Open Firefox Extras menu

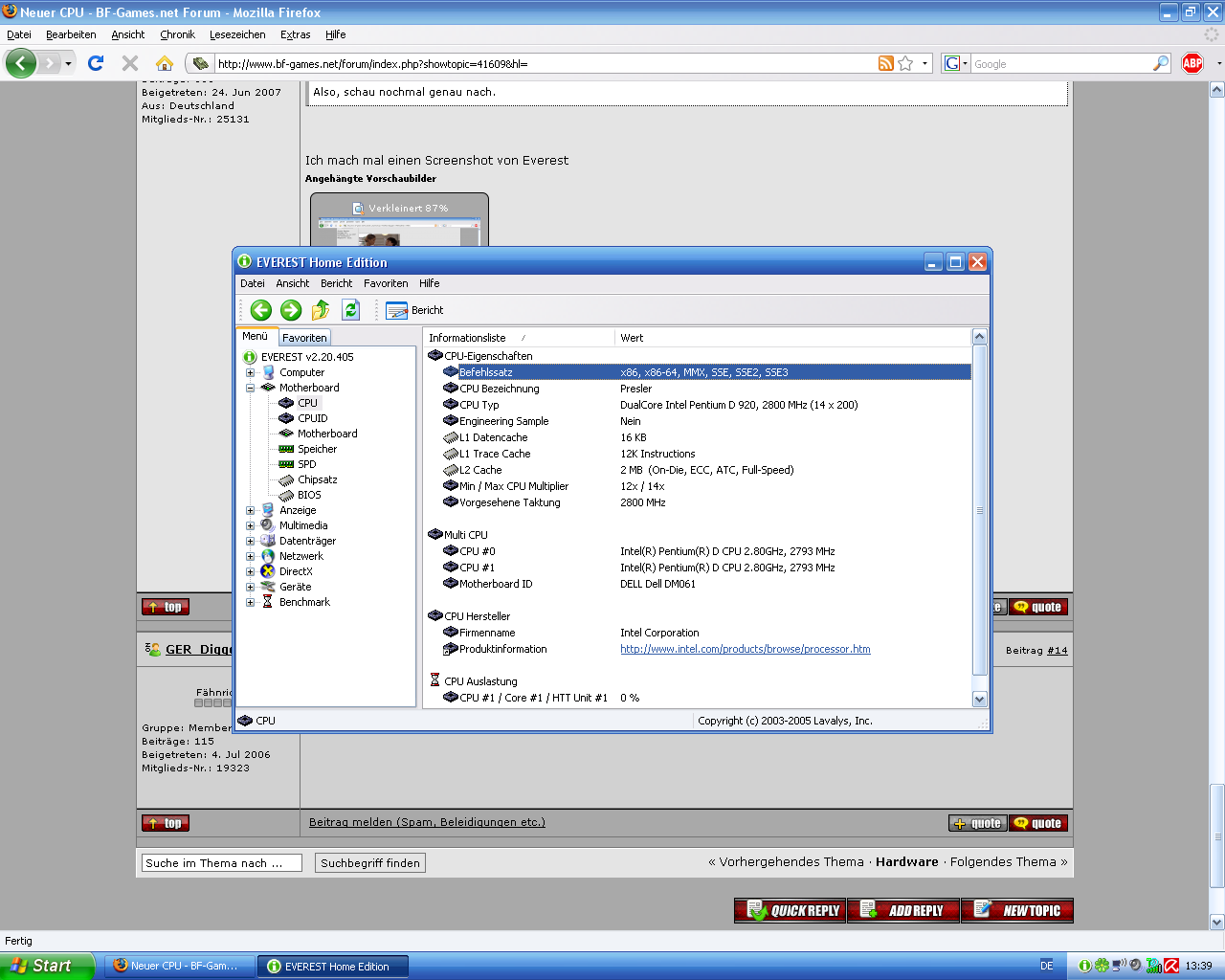[x=295, y=34]
